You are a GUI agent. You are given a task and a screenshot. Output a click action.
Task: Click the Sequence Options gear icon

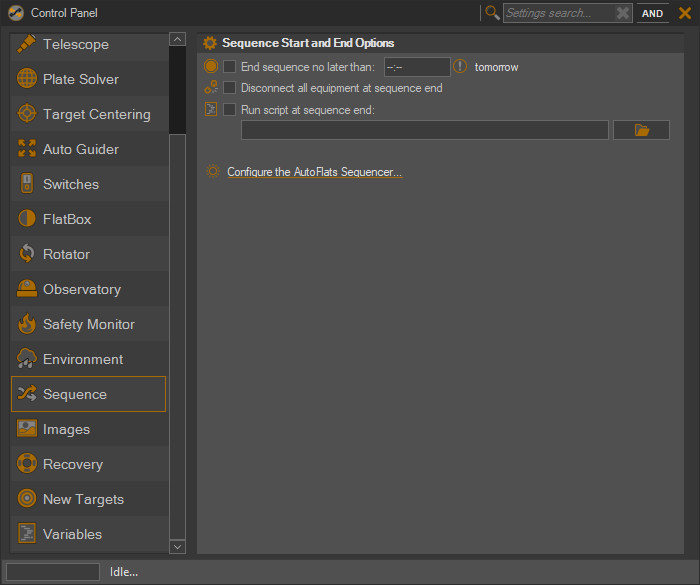pyautogui.click(x=209, y=43)
